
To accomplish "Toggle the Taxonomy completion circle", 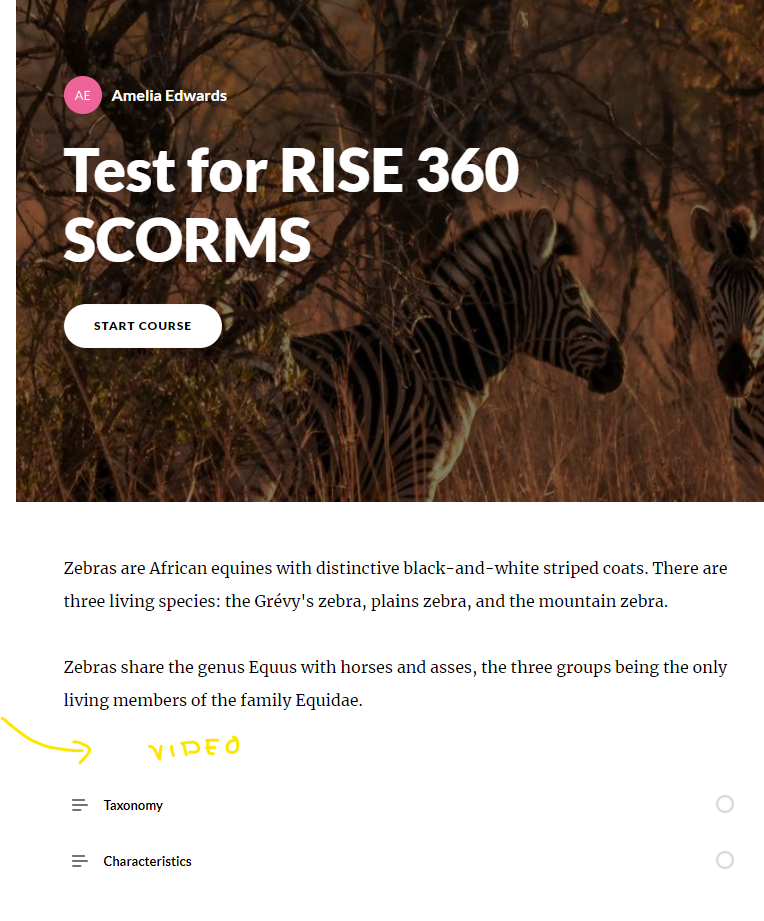I will pos(725,804).
